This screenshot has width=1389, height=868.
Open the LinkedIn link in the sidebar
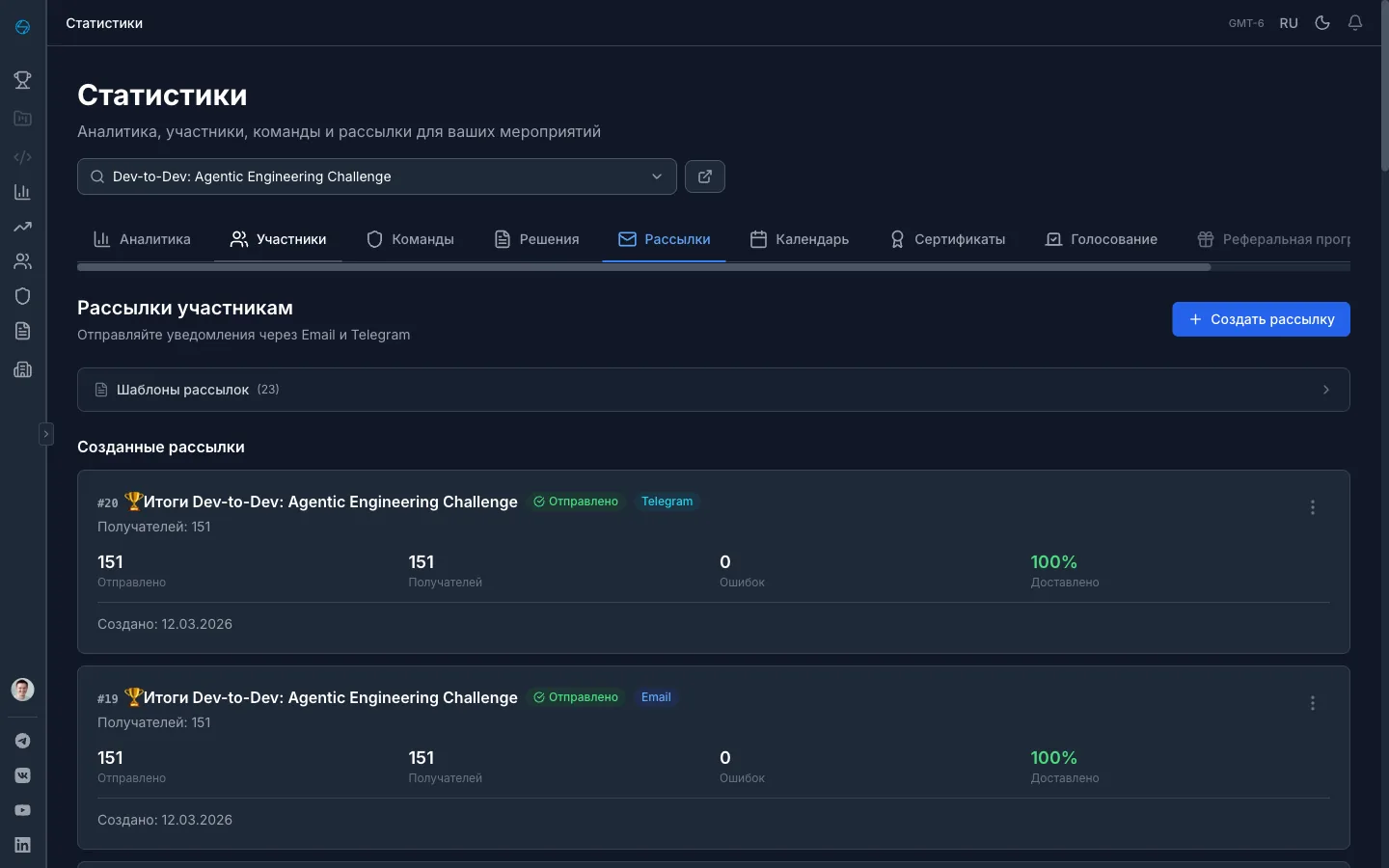[x=22, y=845]
